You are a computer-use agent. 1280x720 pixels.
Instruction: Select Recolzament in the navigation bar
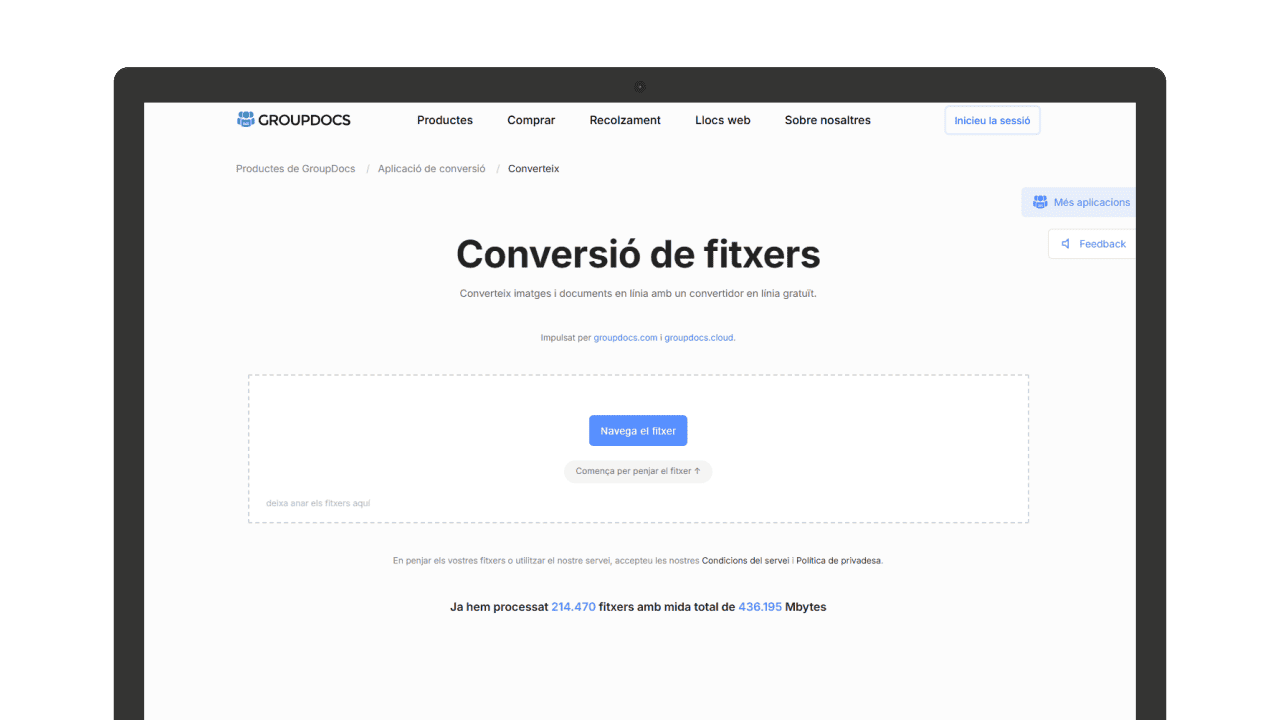point(625,120)
